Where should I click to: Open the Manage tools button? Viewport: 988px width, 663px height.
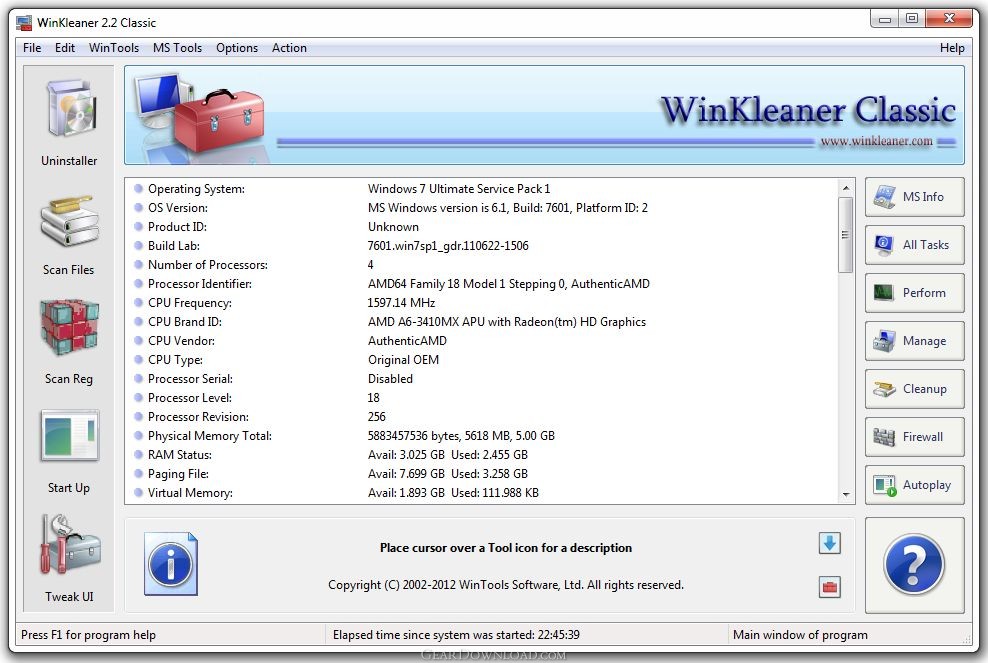tap(914, 341)
